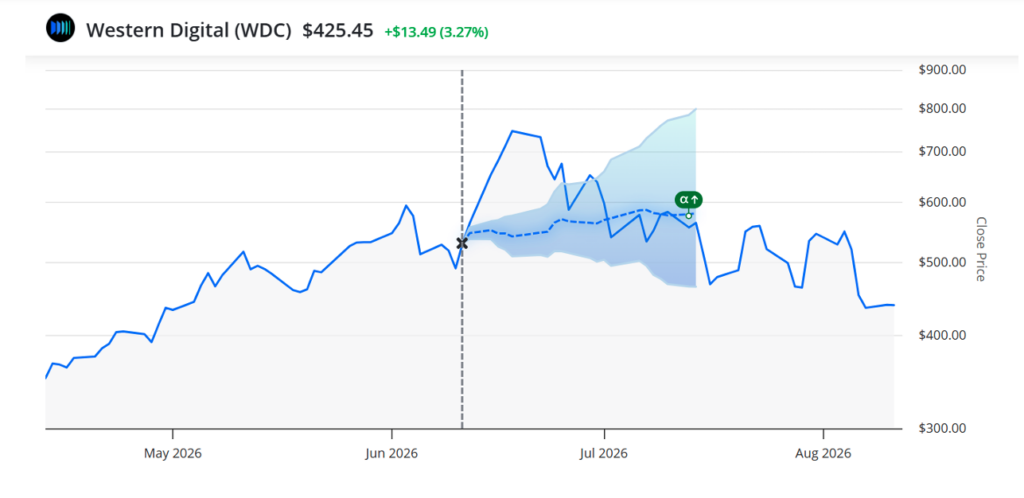
Task: Click the Jun 2026 axis label
Action: click(391, 453)
